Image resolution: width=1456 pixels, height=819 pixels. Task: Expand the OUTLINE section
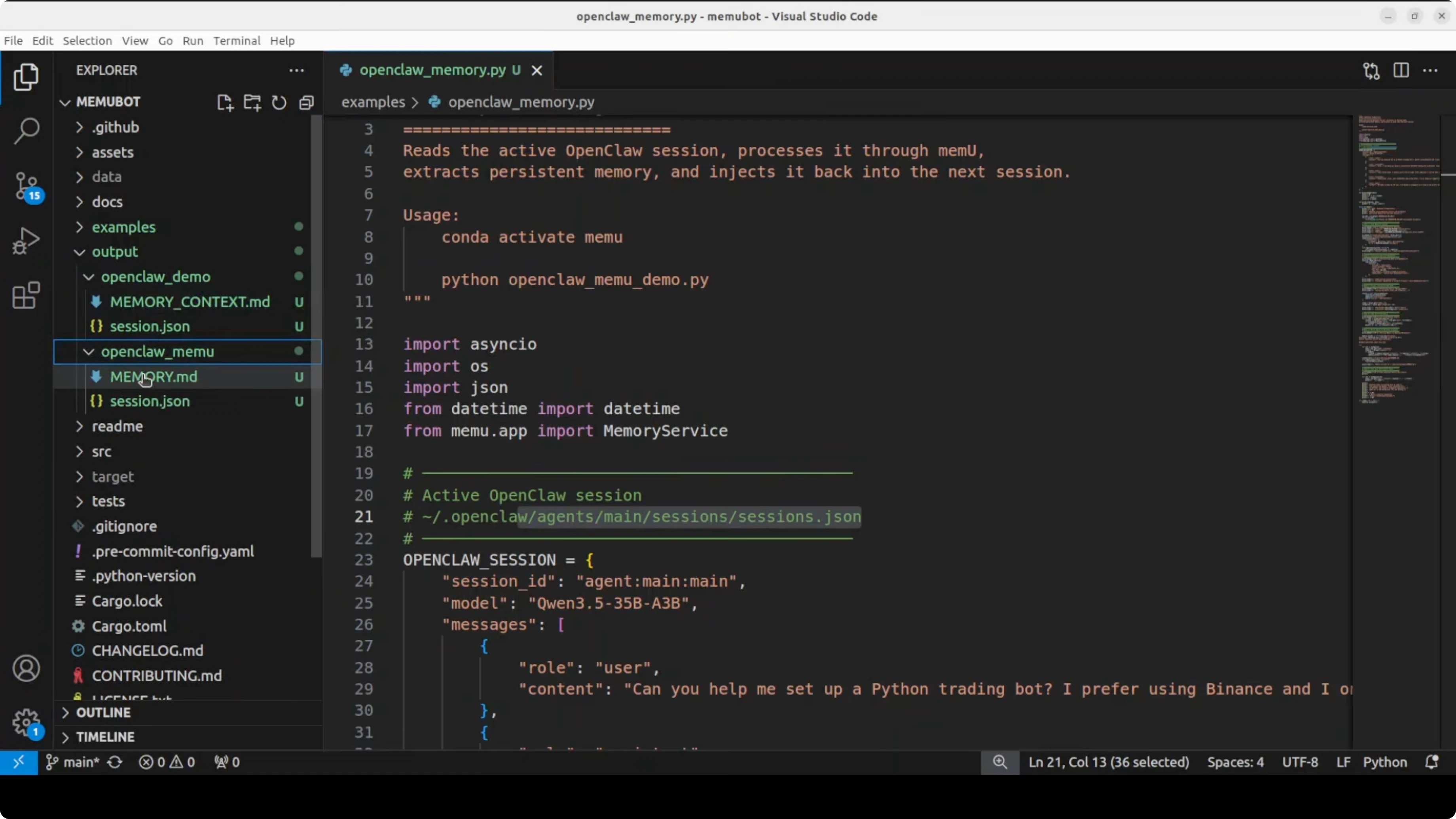click(x=103, y=712)
